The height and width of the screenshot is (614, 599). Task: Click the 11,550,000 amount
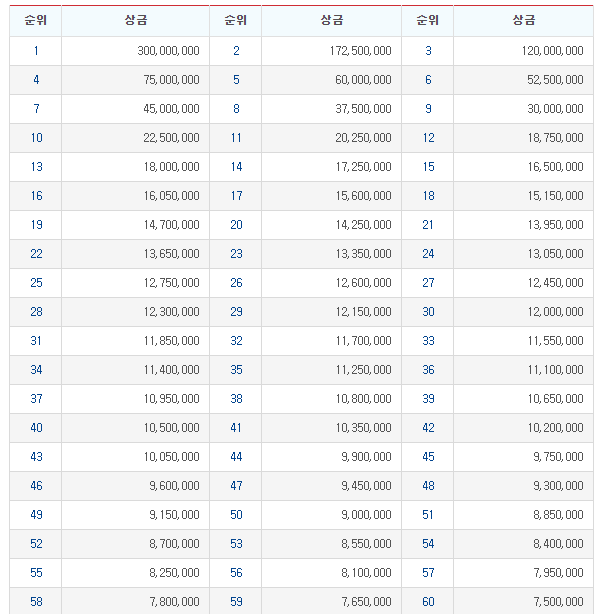[x=555, y=341]
